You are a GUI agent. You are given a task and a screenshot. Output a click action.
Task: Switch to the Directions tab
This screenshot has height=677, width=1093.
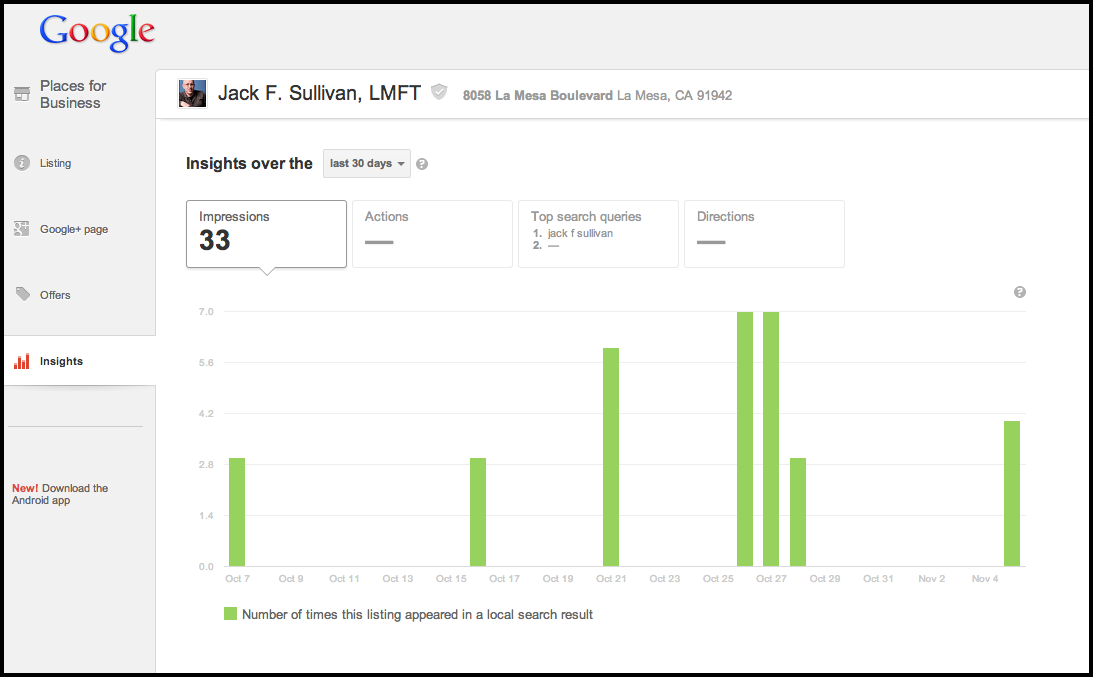pos(764,234)
